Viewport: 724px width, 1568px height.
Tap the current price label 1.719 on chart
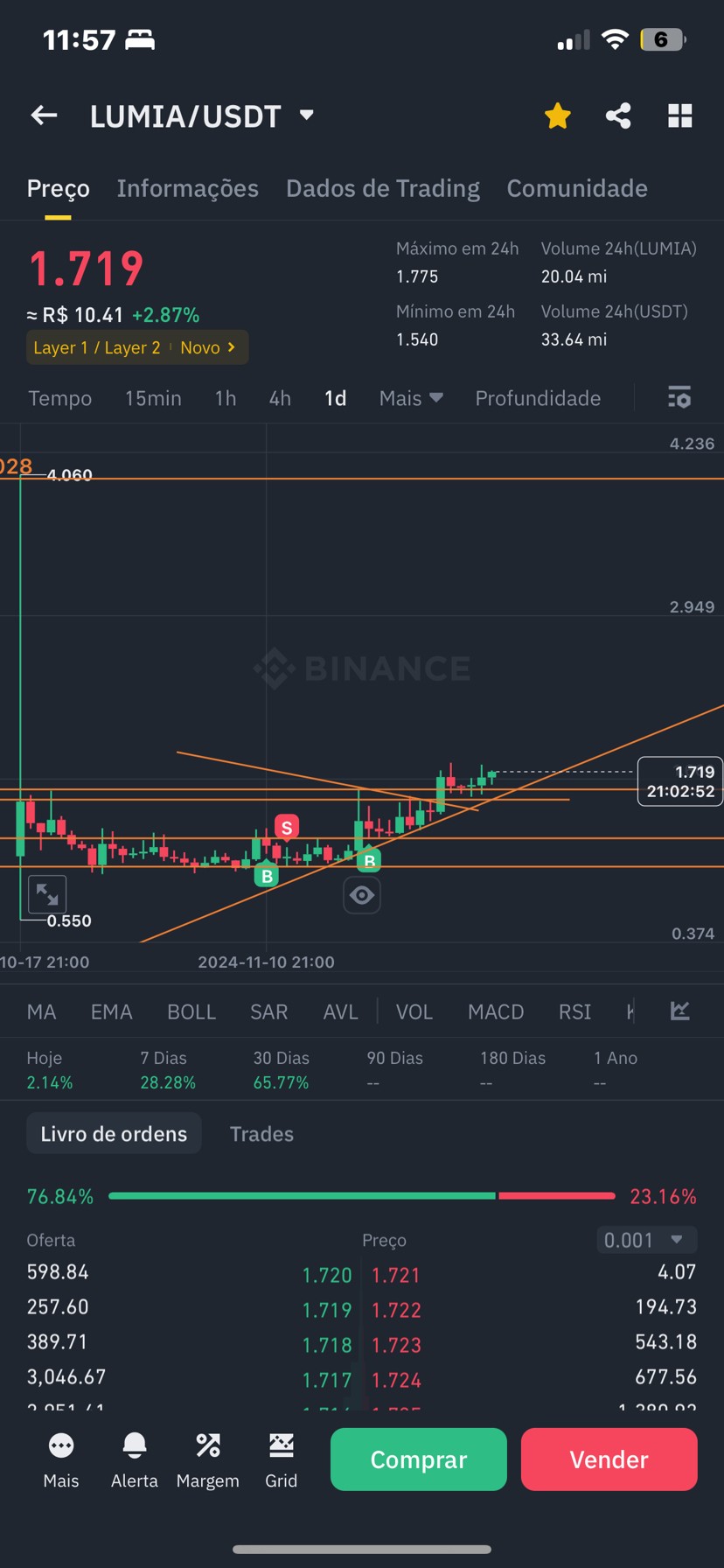(680, 780)
